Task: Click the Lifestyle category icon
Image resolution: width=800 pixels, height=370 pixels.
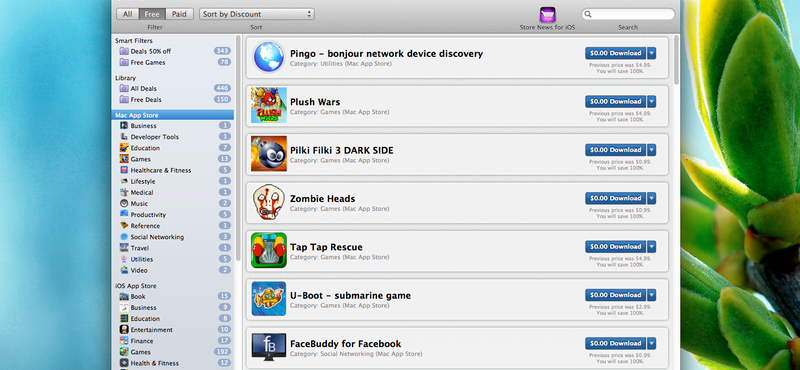Action: 124,181
